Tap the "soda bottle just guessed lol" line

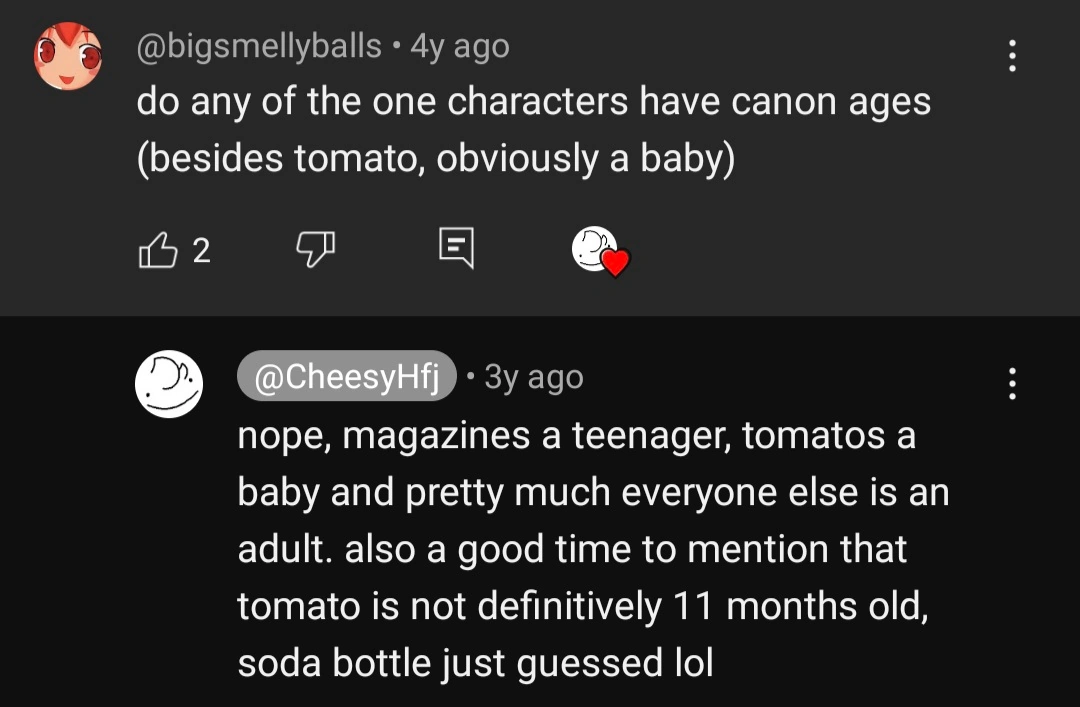pyautogui.click(x=475, y=663)
